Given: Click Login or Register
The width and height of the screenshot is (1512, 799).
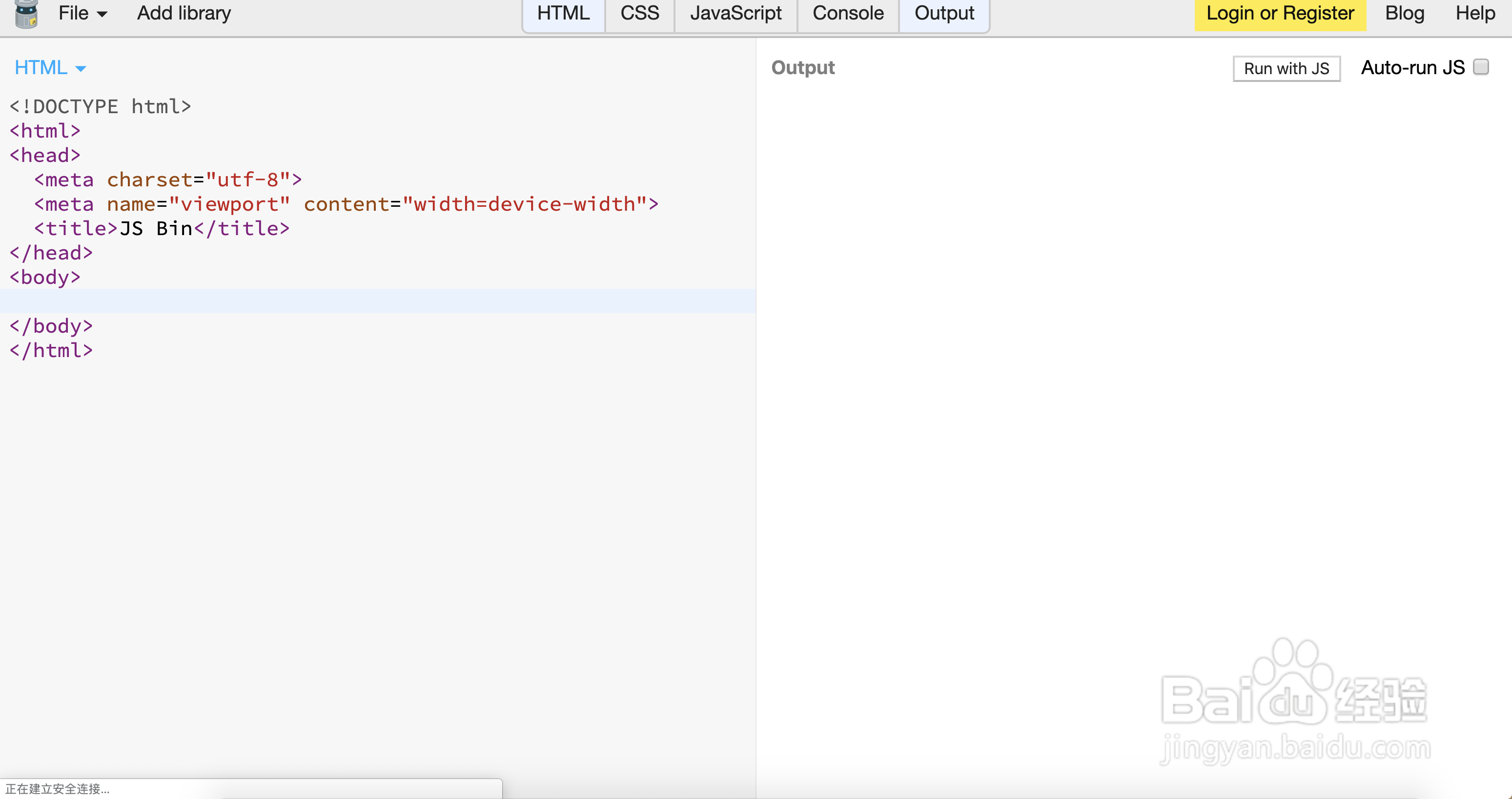Looking at the screenshot, I should point(1281,13).
